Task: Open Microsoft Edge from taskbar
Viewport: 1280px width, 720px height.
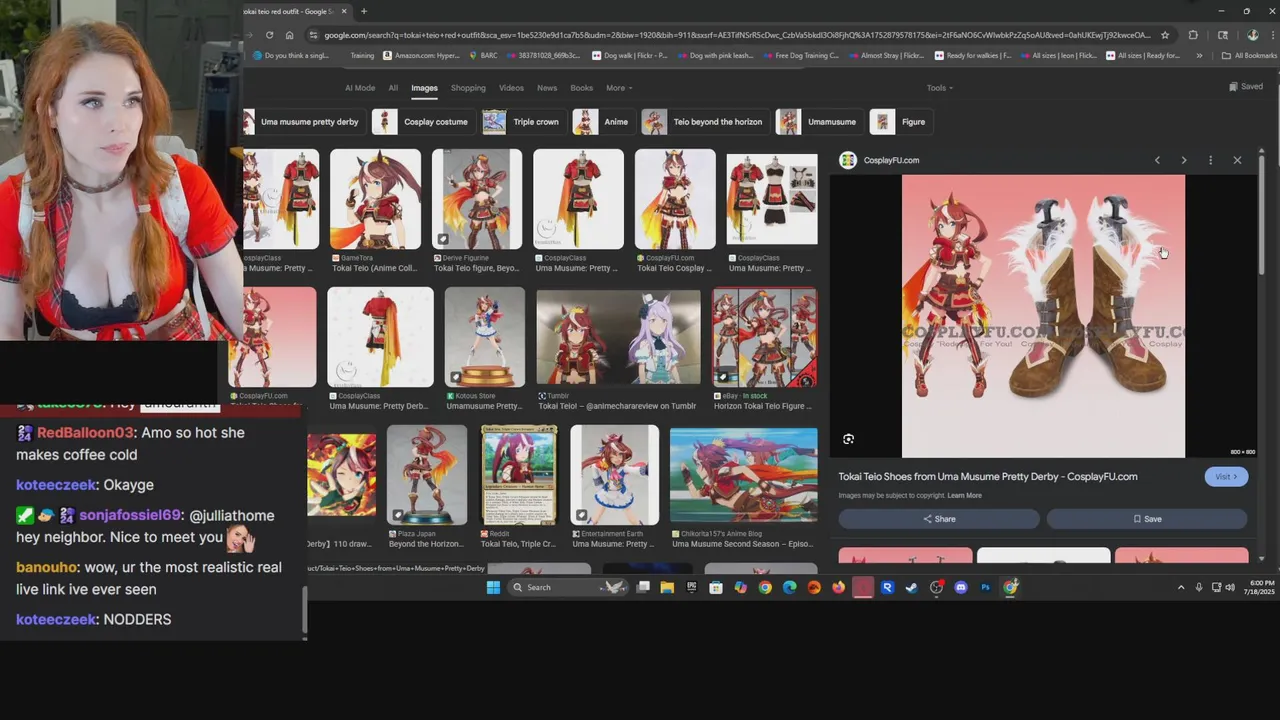Action: [x=789, y=587]
